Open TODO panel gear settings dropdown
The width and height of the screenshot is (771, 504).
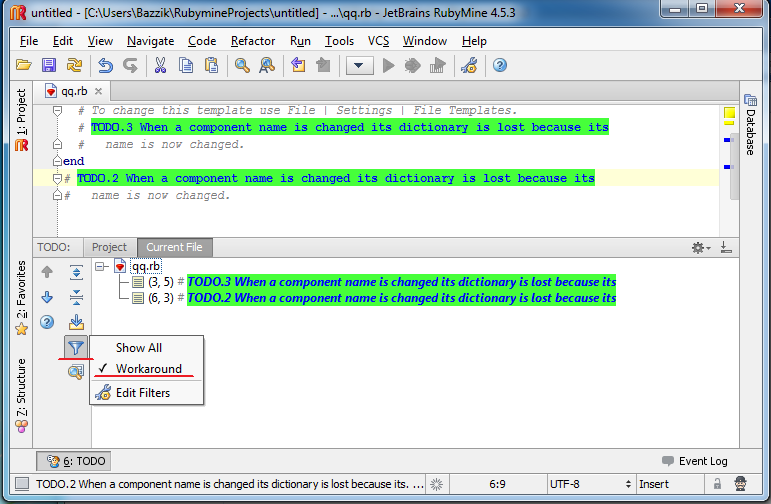pos(701,248)
